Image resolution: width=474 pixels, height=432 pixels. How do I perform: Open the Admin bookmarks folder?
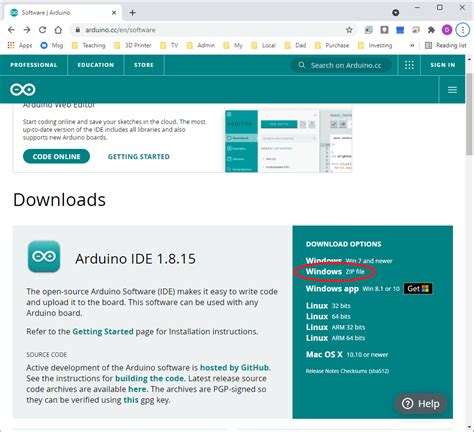point(201,45)
